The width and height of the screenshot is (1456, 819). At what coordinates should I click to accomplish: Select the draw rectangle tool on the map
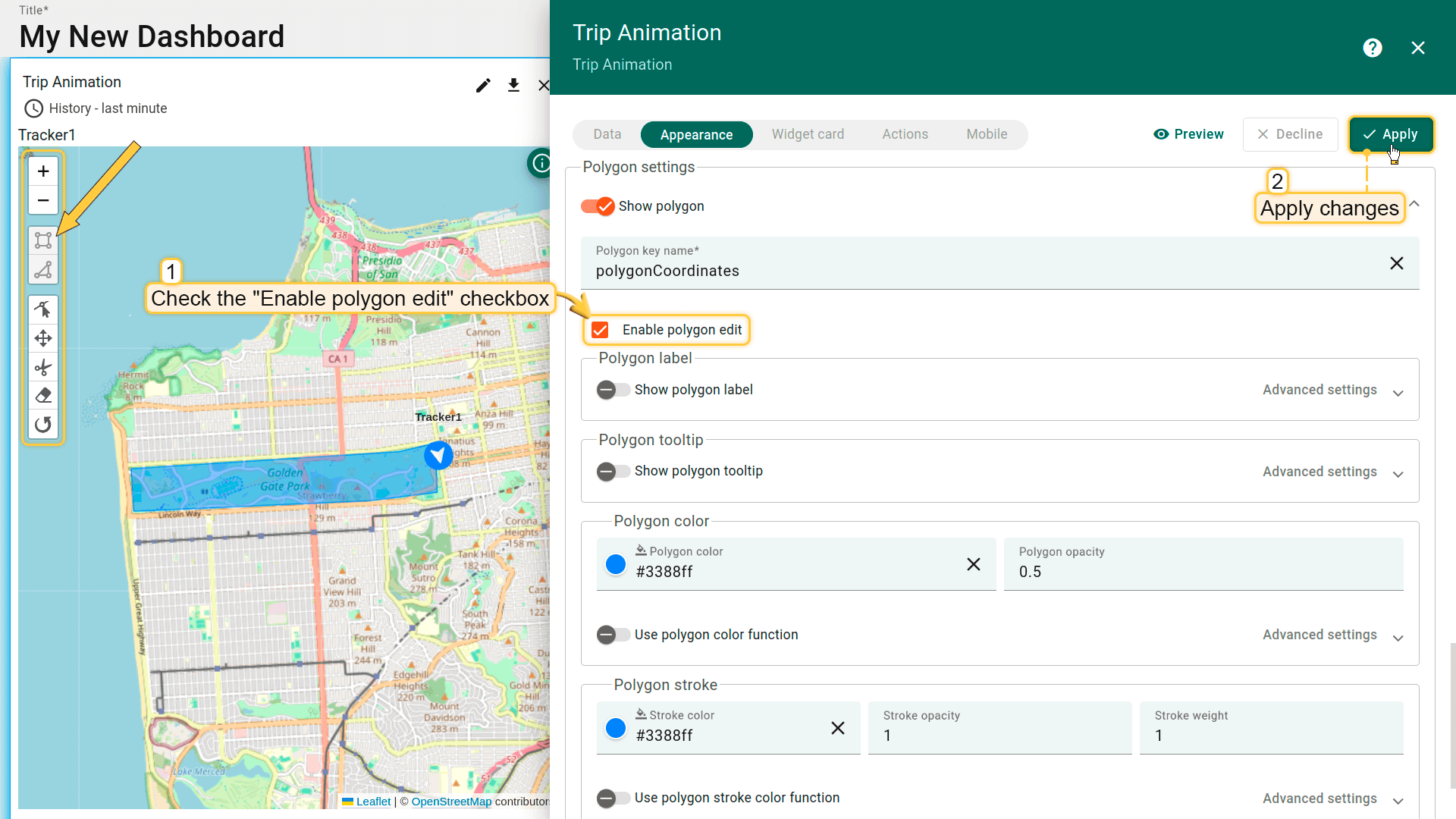43,240
